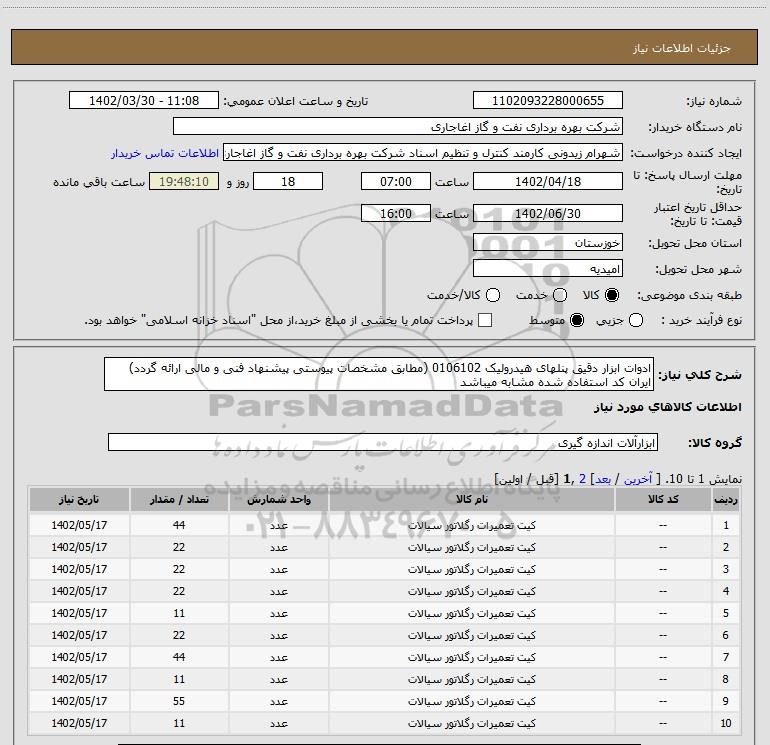Screen dimensions: 770x745
Task: Tick the اسناد خزانه اسلامی payment checkbox
Action: tap(485, 320)
